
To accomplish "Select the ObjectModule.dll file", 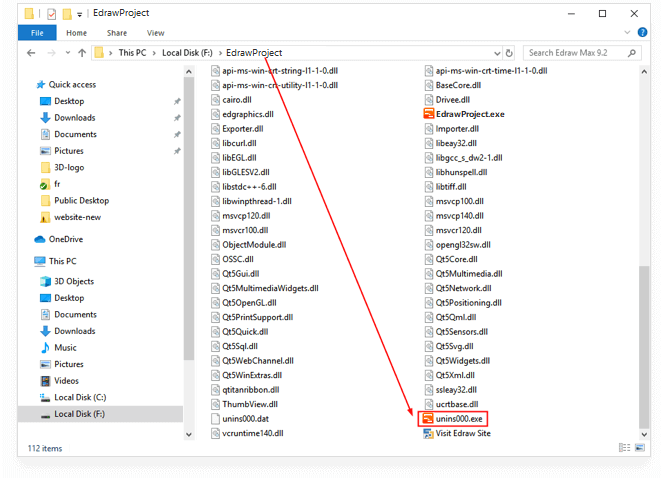I will click(x=249, y=244).
